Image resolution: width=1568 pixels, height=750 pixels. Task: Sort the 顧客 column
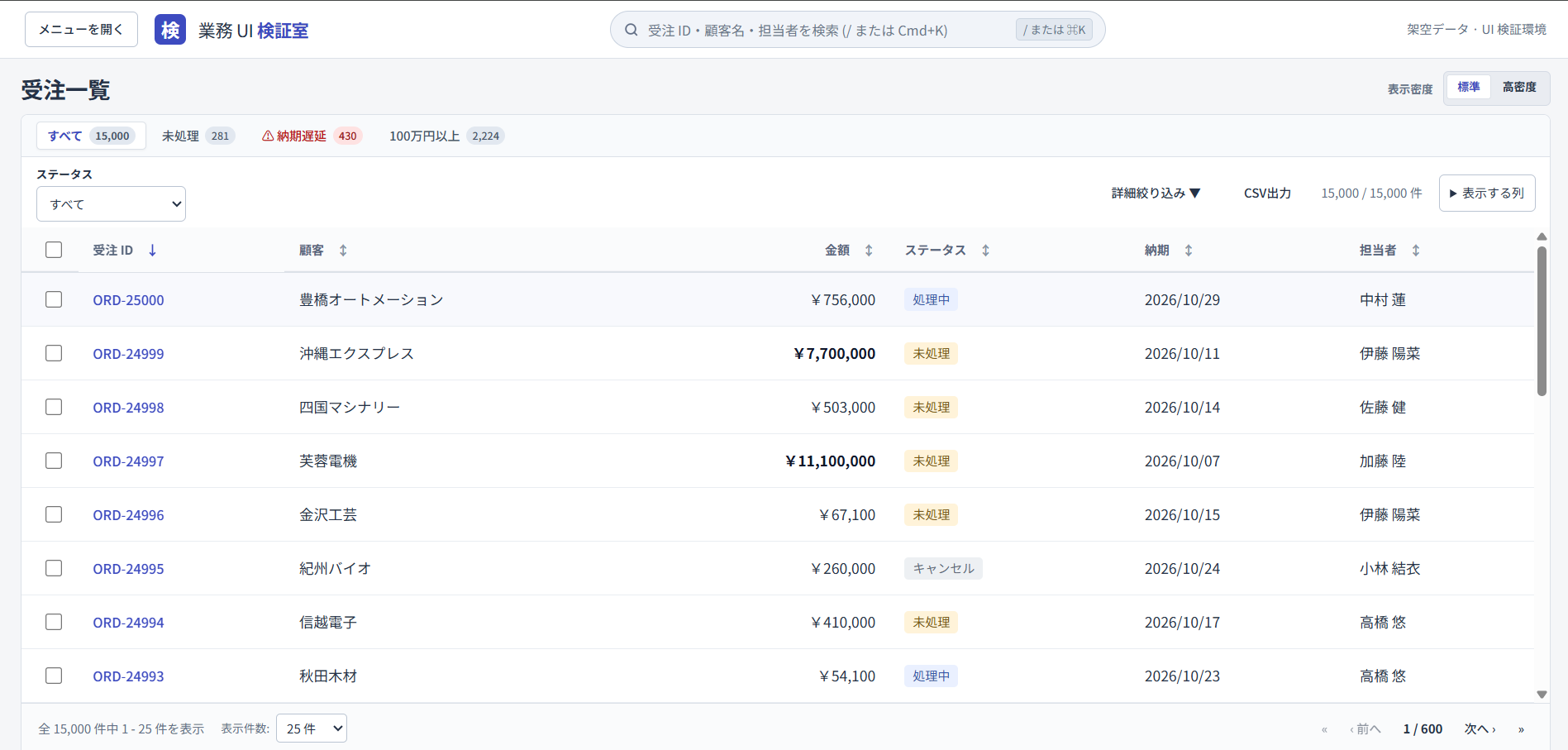coord(343,250)
